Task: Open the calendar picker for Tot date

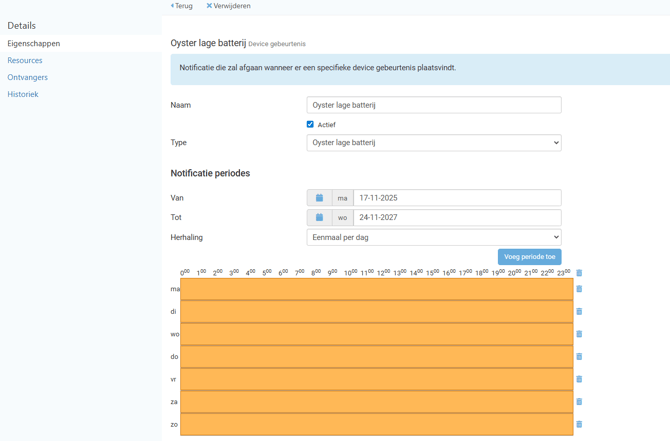Action: click(319, 217)
